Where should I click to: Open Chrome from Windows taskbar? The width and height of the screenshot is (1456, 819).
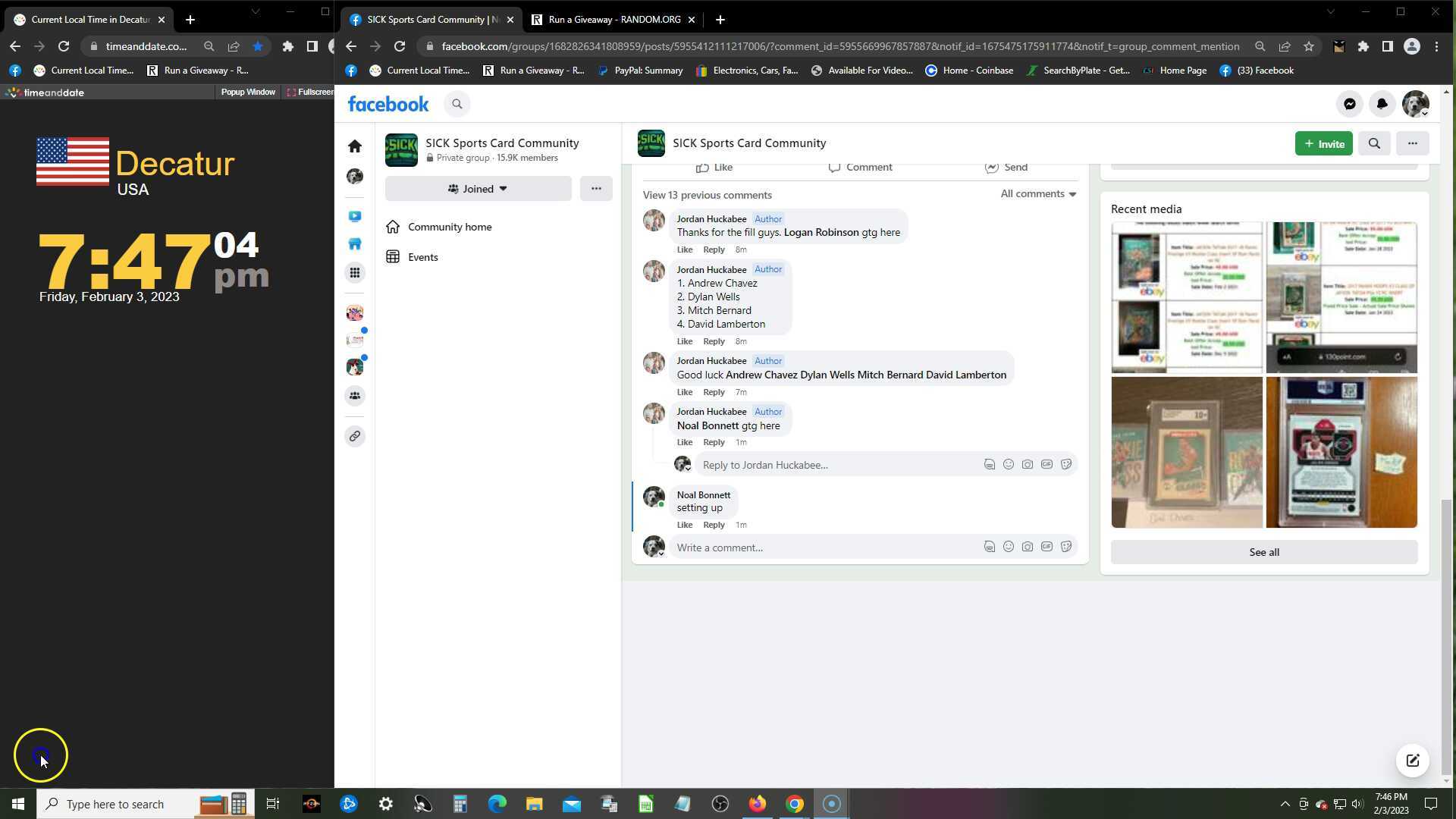pyautogui.click(x=794, y=804)
